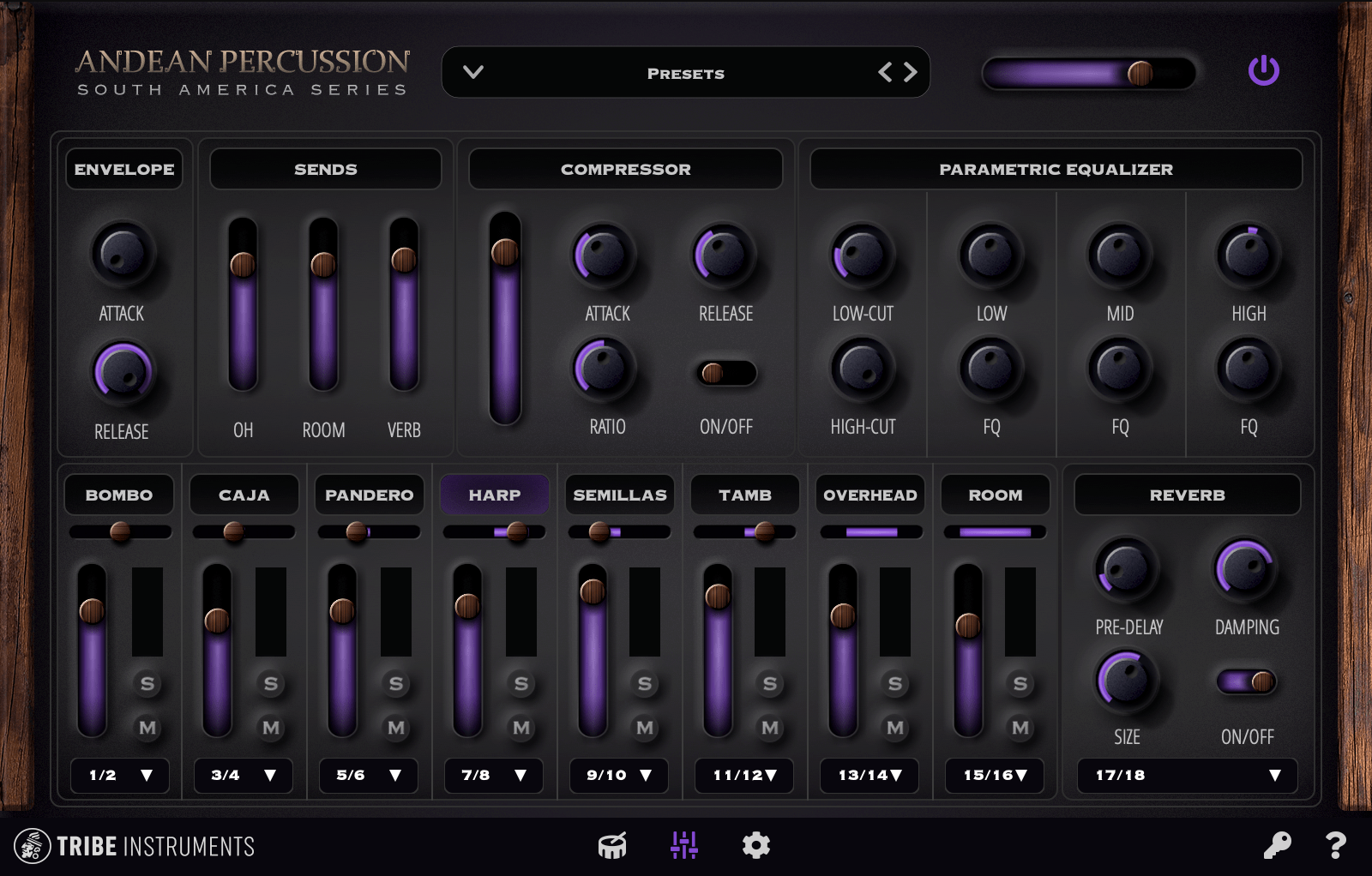Open the Bombo 1/2 output dropdown
The height and width of the screenshot is (876, 1372).
[119, 776]
